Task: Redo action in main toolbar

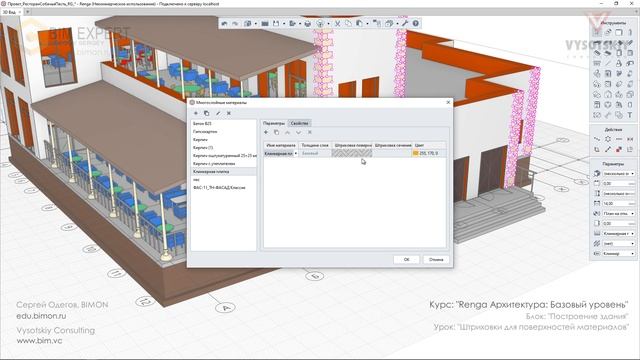Action: pyautogui.click(x=235, y=24)
